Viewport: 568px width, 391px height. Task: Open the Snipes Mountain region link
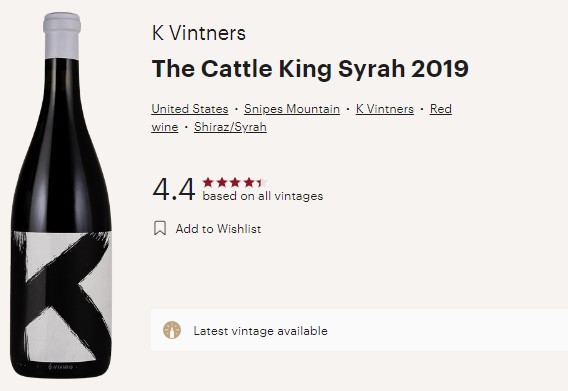point(292,109)
